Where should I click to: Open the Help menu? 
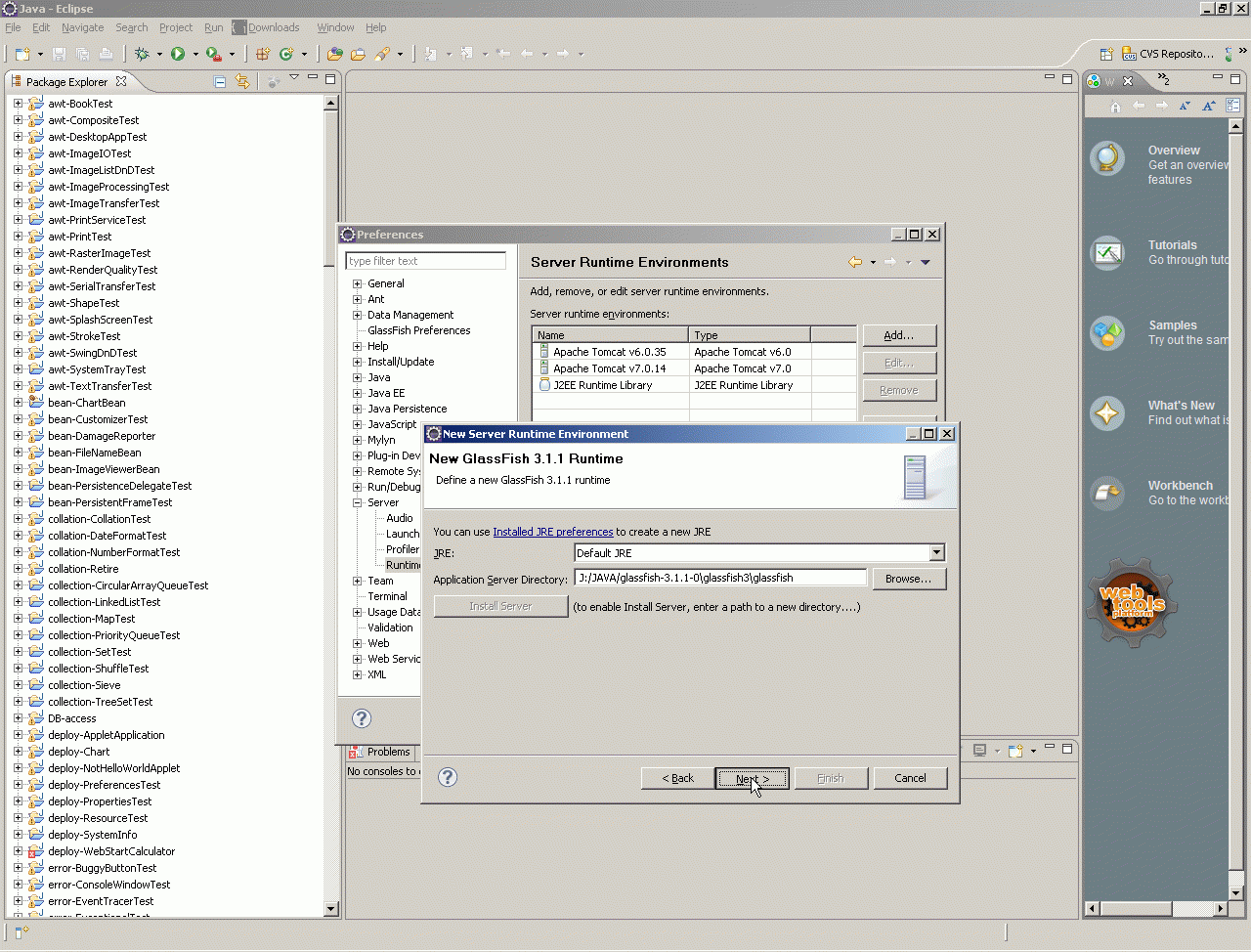pyautogui.click(x=376, y=27)
